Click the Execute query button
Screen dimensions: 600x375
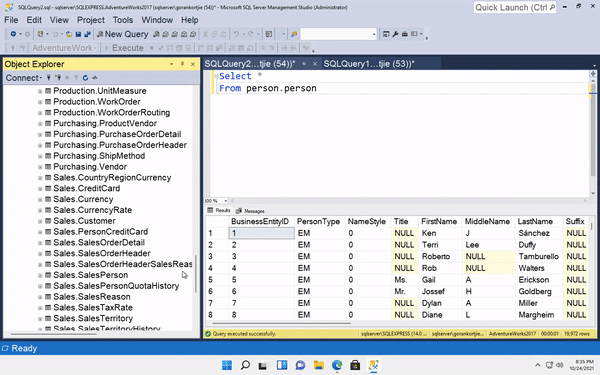click(x=124, y=48)
